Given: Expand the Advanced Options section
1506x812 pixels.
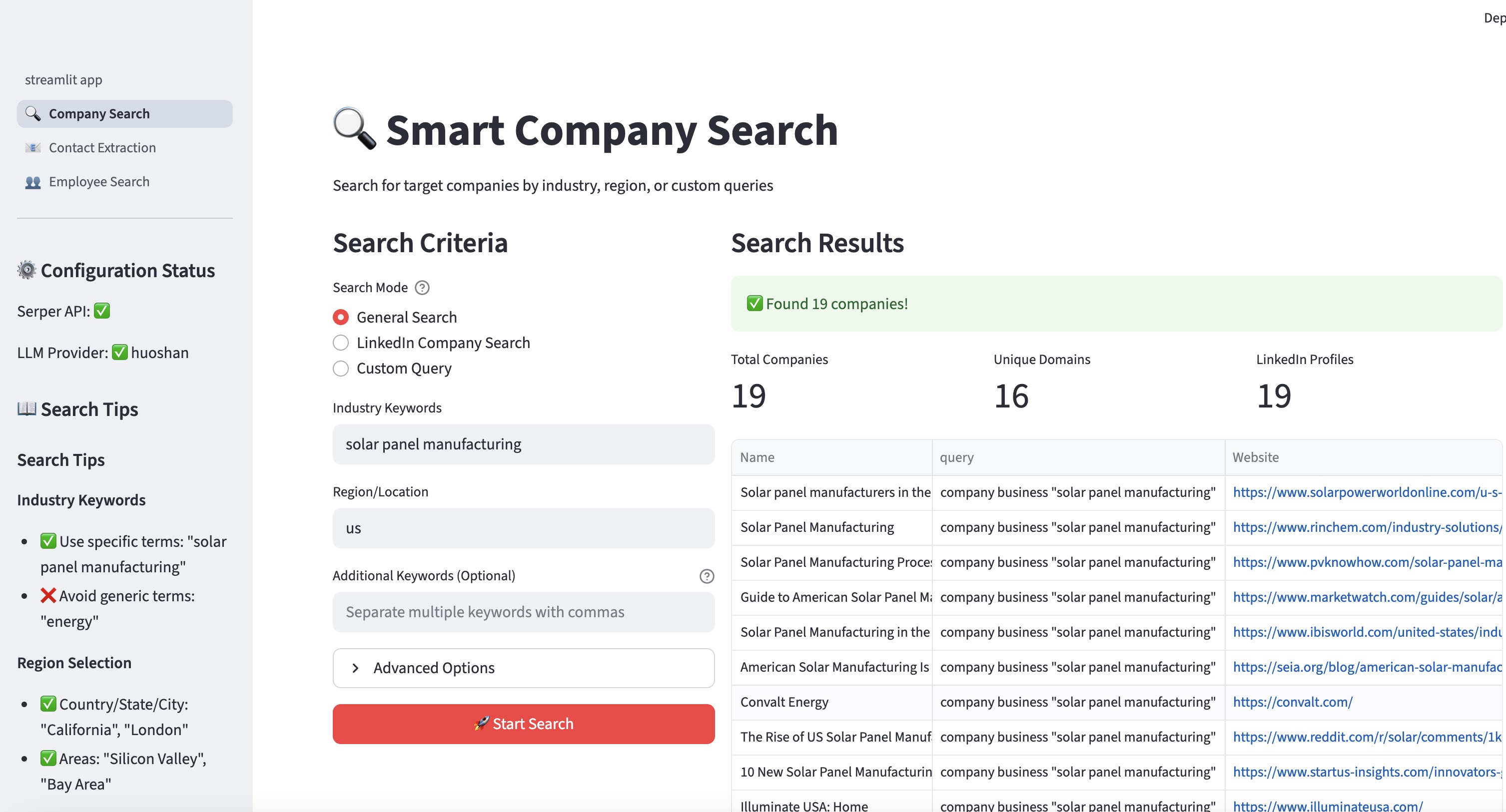Looking at the screenshot, I should pos(523,668).
